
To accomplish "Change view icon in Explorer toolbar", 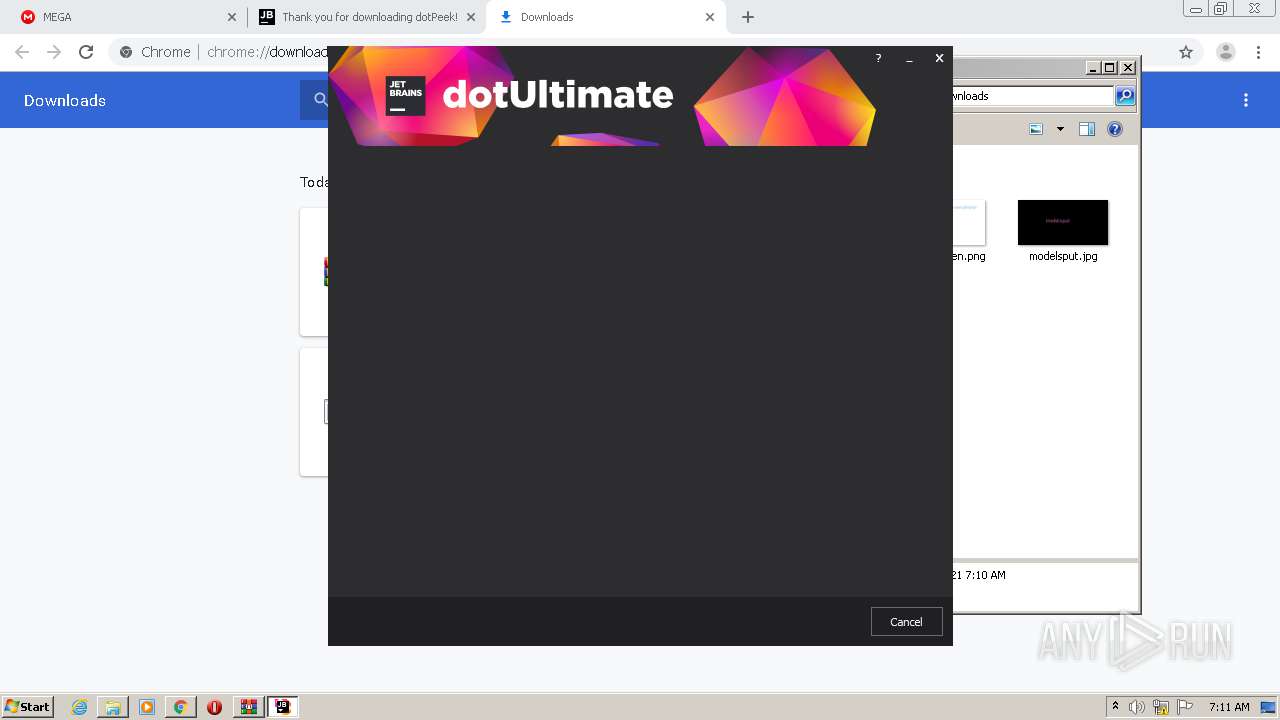I will [x=1036, y=129].
